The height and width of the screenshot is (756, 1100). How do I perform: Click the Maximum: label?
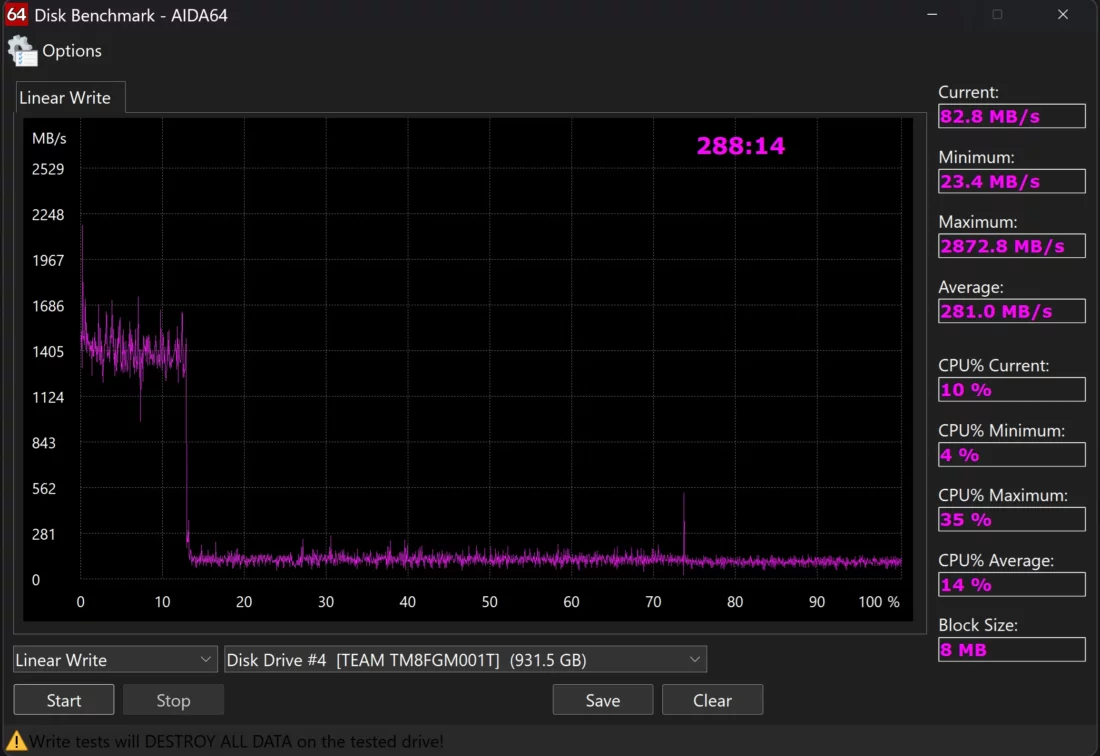(x=977, y=222)
